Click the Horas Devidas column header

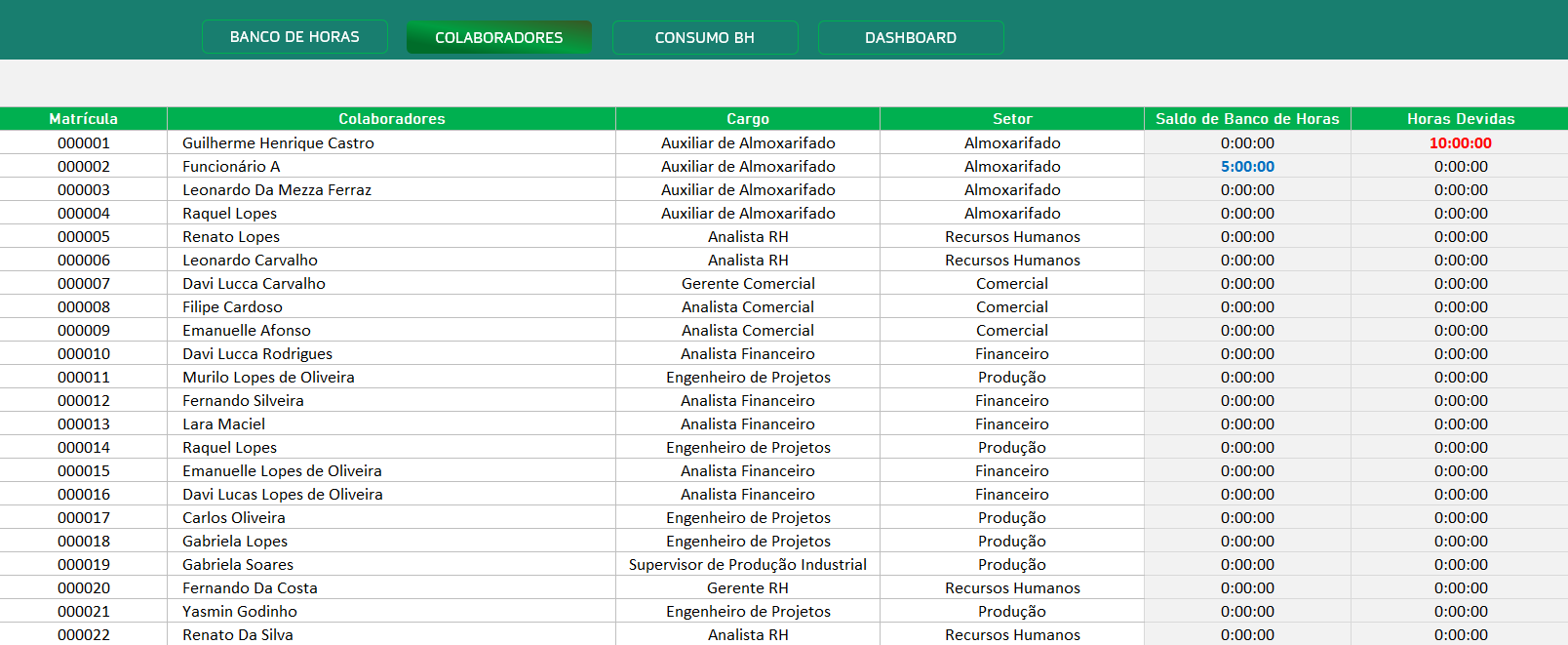coord(1460,119)
